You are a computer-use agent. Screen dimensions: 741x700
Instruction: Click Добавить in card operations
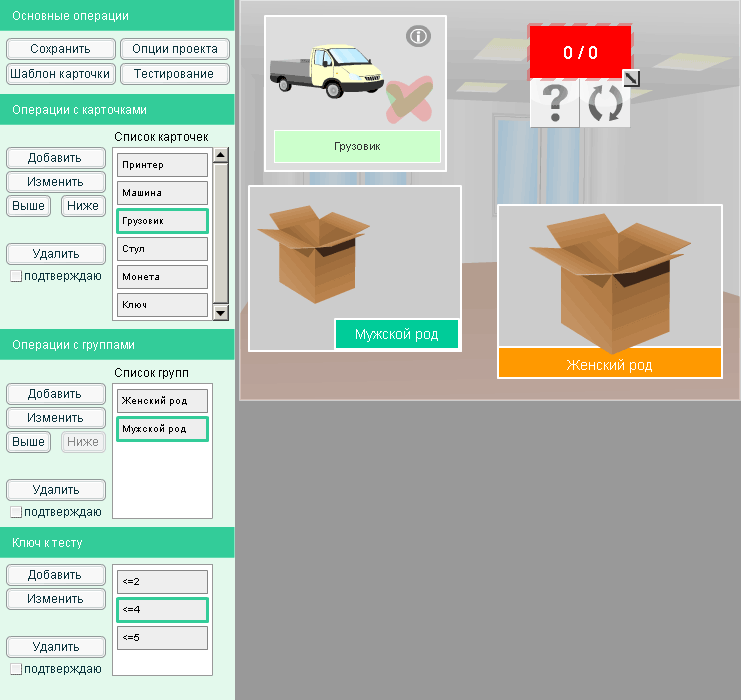click(x=56, y=158)
